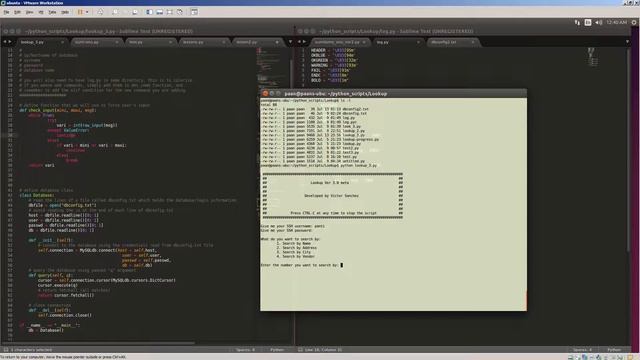640x360 pixels.
Task: Open the VMware Help menu
Action: point(65,12)
